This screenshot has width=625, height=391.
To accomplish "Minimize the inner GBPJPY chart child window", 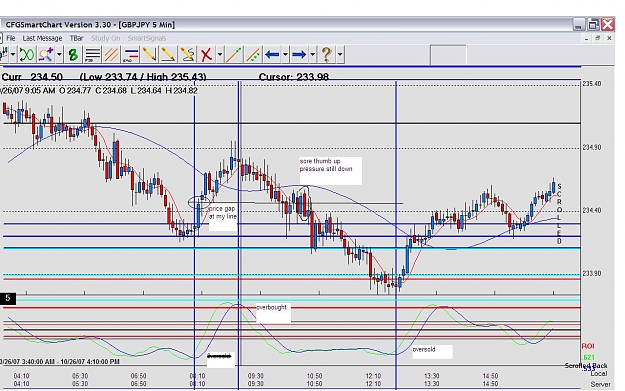I will pos(586,39).
